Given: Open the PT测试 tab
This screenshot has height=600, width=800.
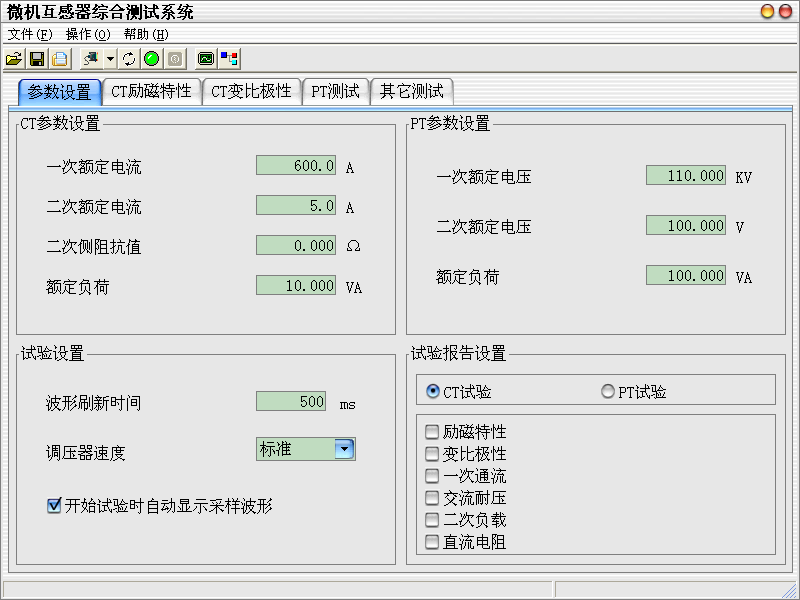Looking at the screenshot, I should pyautogui.click(x=336, y=92).
